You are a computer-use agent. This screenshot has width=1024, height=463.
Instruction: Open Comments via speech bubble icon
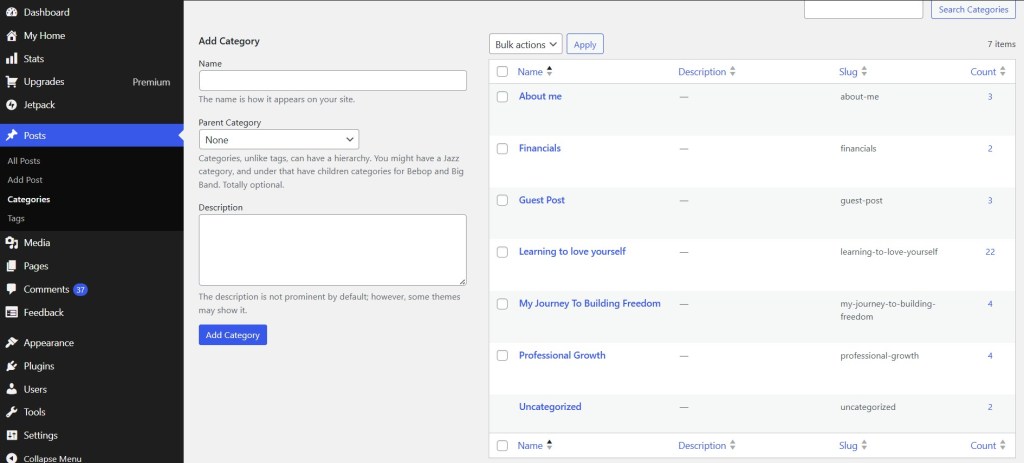click(11, 290)
